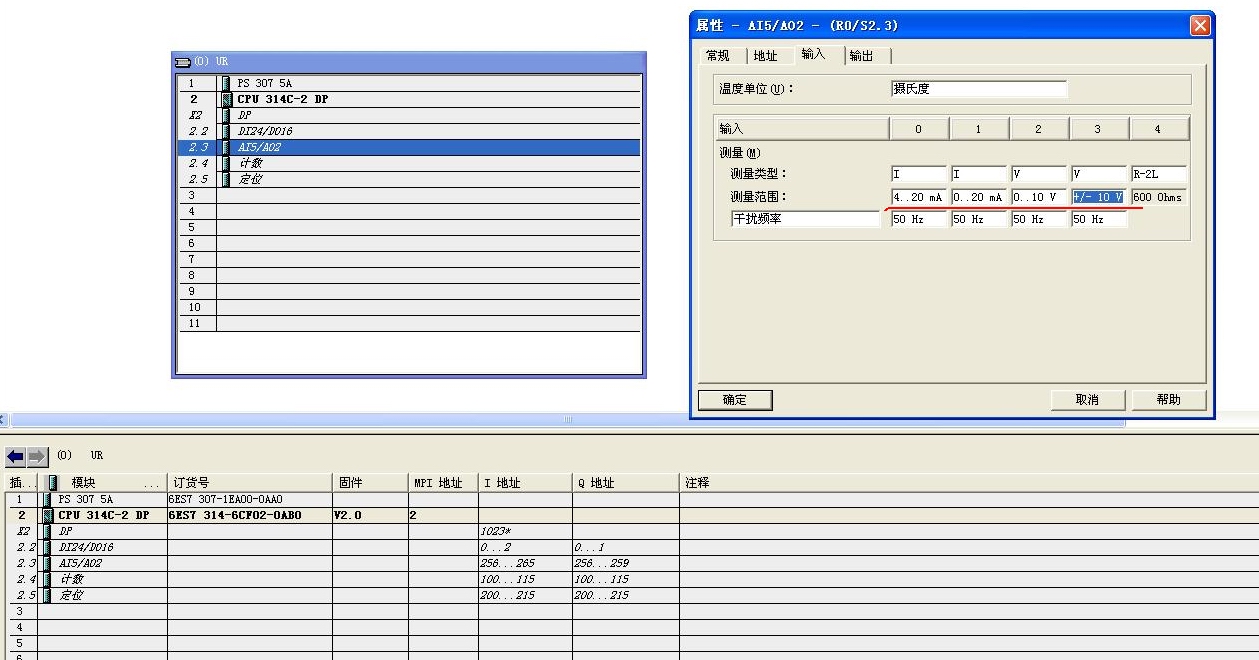Click the Q 地址 column header
The width and height of the screenshot is (1259, 660).
tap(626, 482)
